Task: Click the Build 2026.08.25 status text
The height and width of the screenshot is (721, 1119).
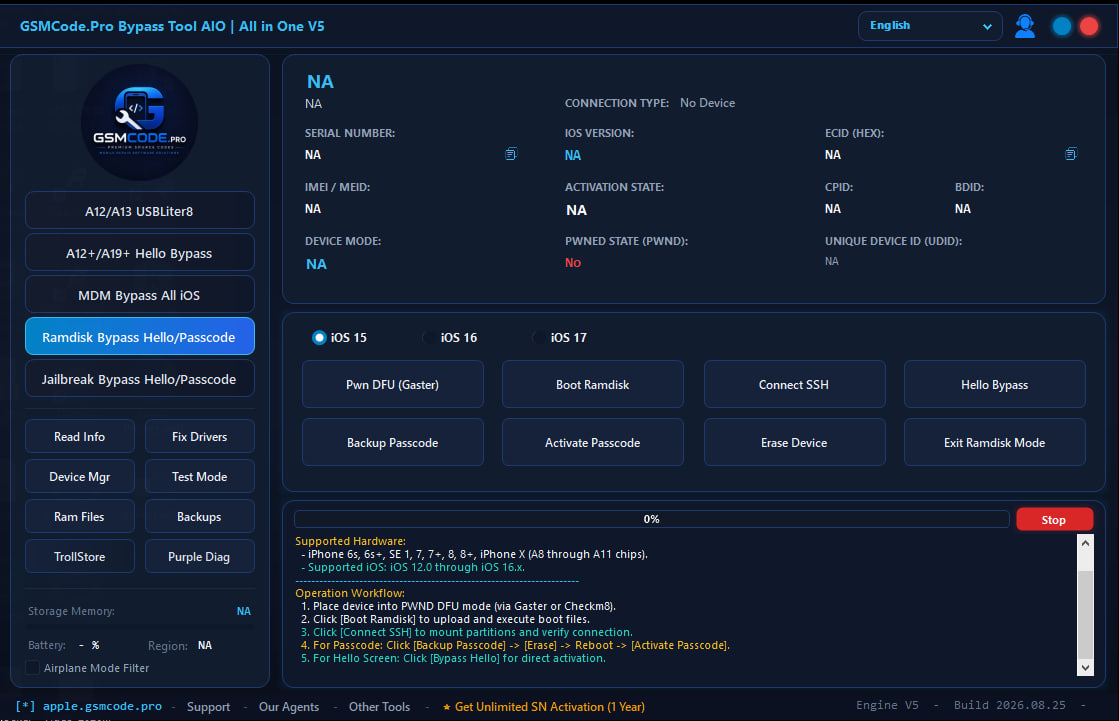Action: 1010,705
